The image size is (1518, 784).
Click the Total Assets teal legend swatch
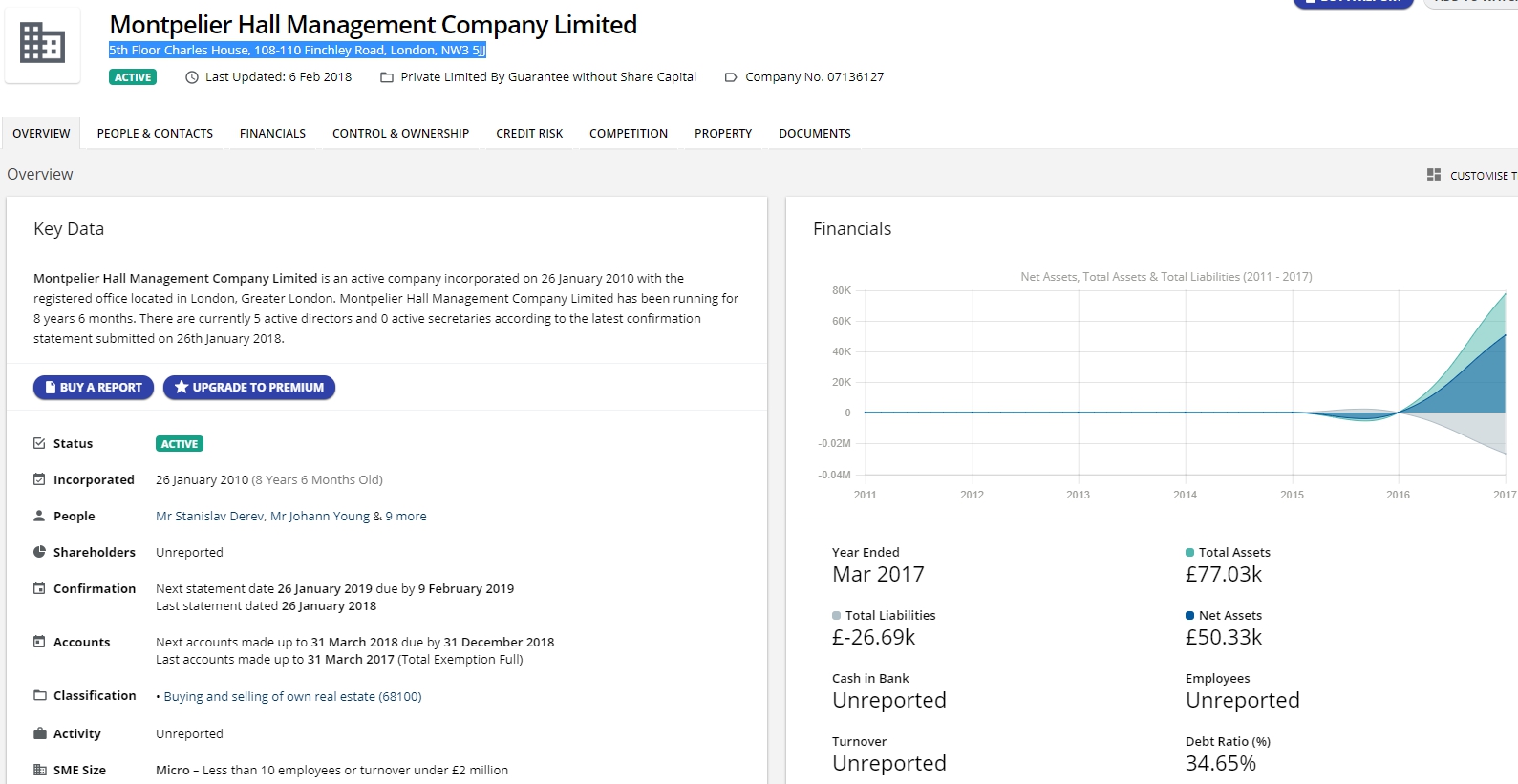pos(1189,553)
